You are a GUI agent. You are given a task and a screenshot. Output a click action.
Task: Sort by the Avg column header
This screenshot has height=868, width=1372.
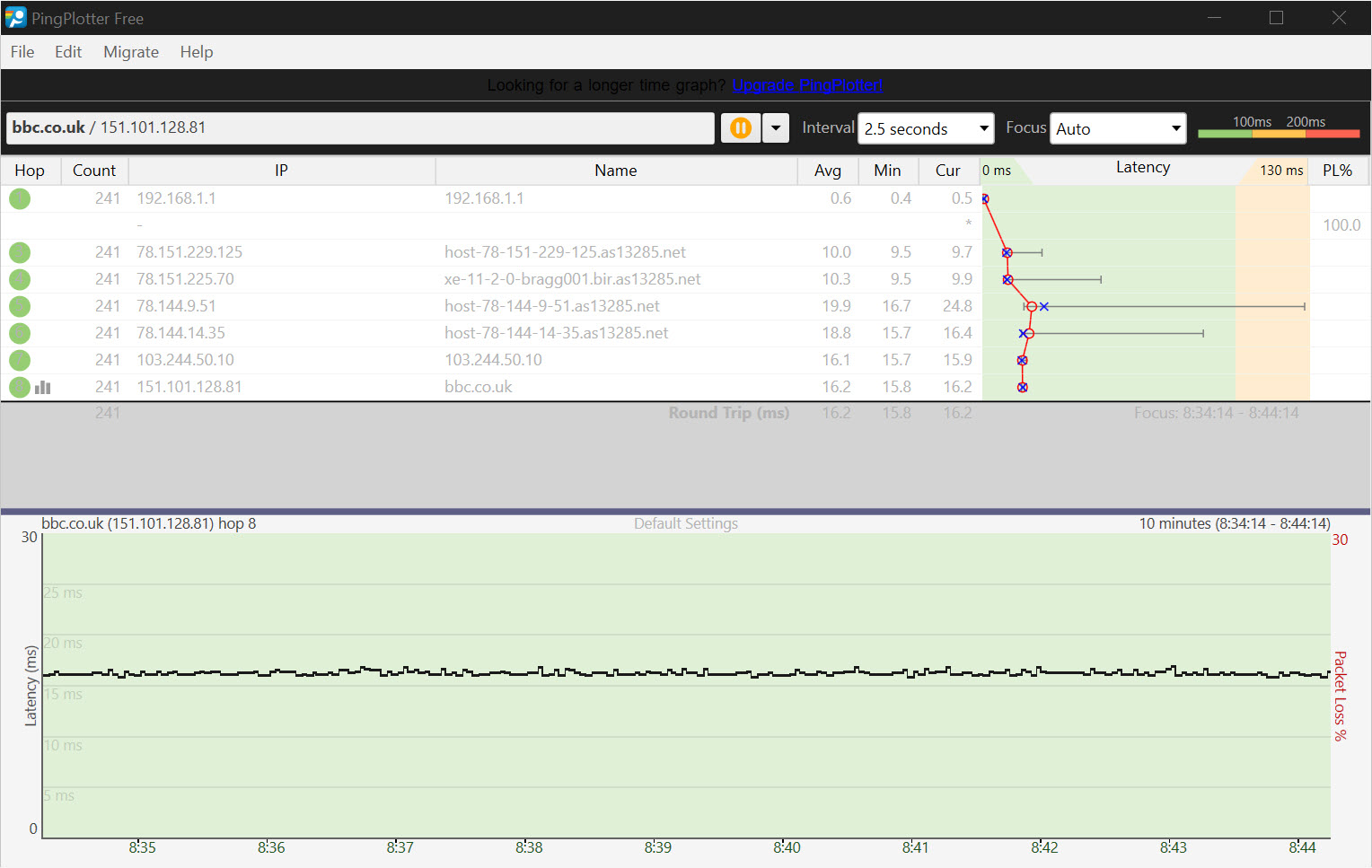pyautogui.click(x=827, y=171)
